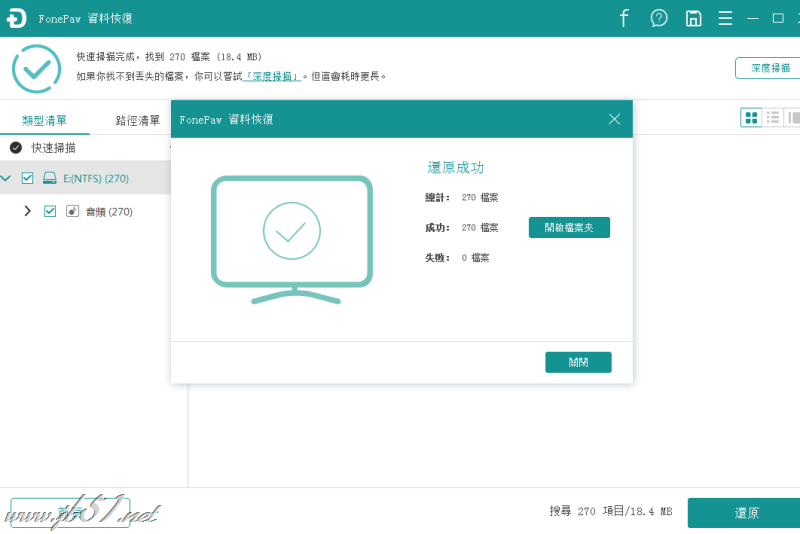Switch to the 路徑清單 tab

[137, 120]
